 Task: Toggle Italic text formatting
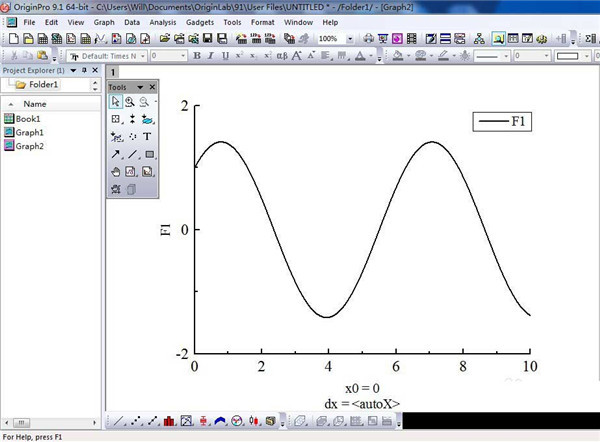210,56
